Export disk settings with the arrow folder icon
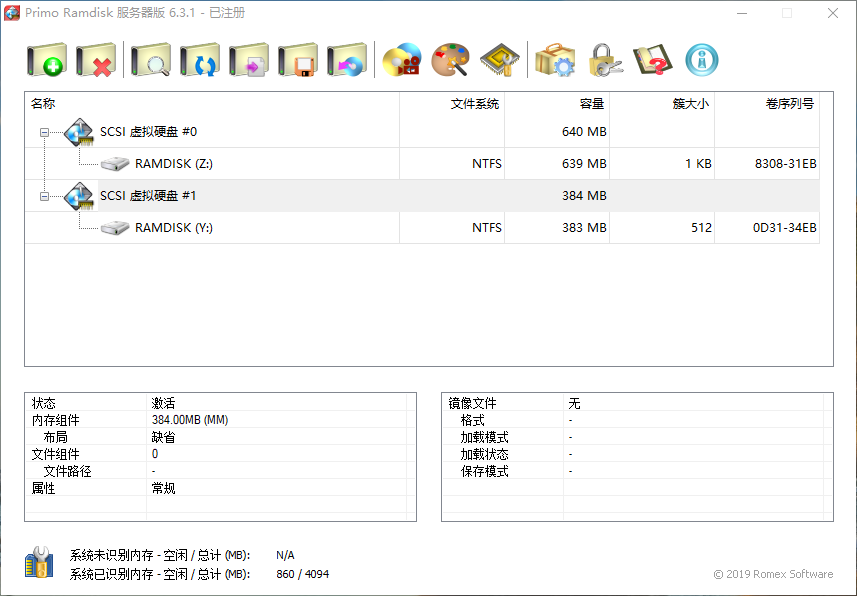The width and height of the screenshot is (857, 596). pyautogui.click(x=249, y=59)
